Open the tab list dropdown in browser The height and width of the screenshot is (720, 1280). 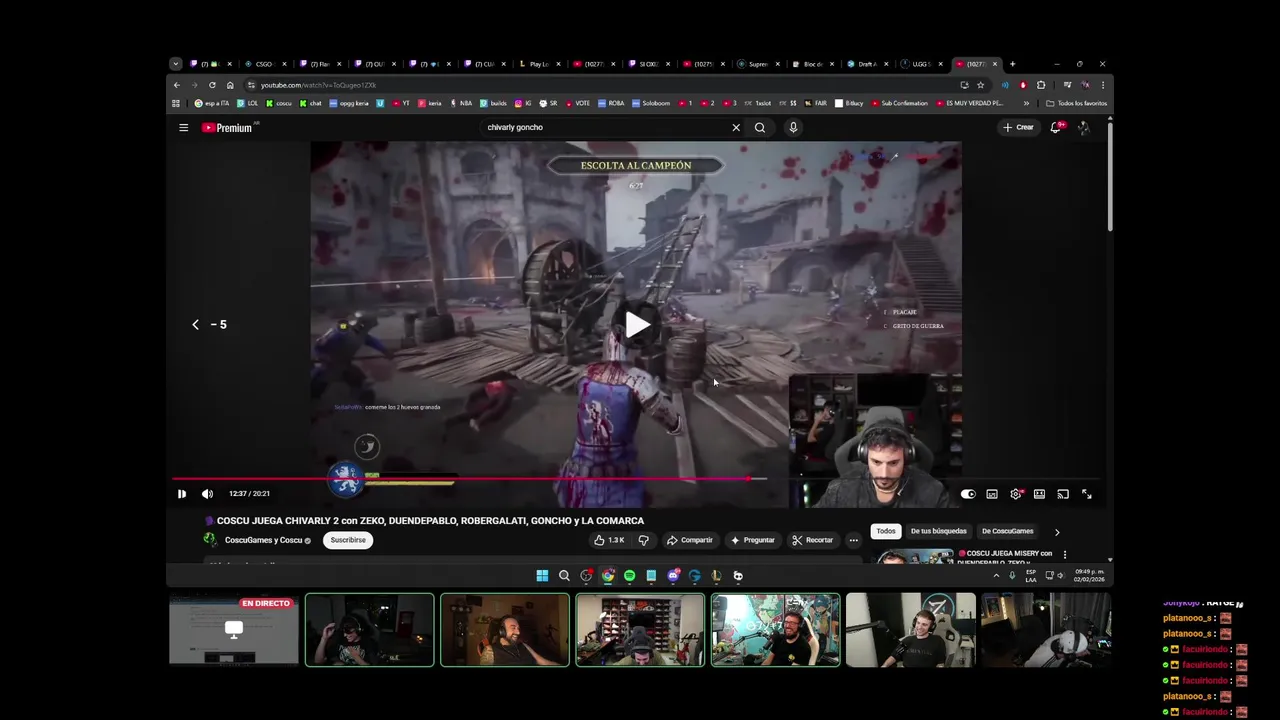pyautogui.click(x=176, y=64)
